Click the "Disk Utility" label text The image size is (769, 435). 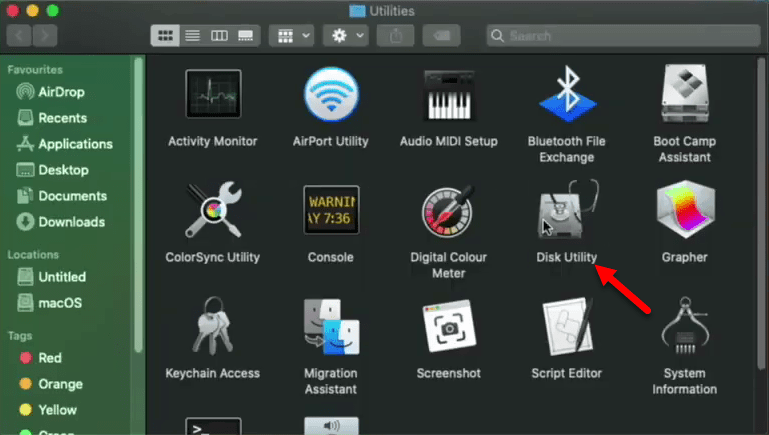566,257
